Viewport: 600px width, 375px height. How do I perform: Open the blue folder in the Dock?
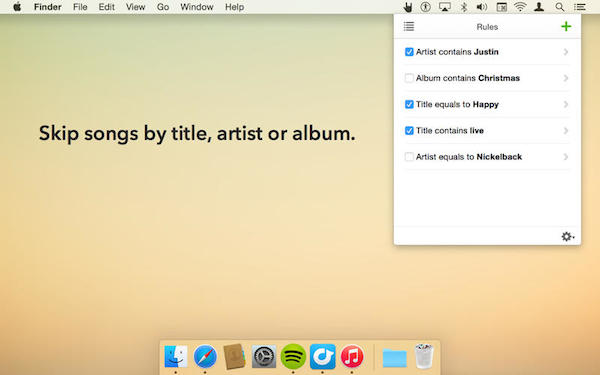pos(395,358)
